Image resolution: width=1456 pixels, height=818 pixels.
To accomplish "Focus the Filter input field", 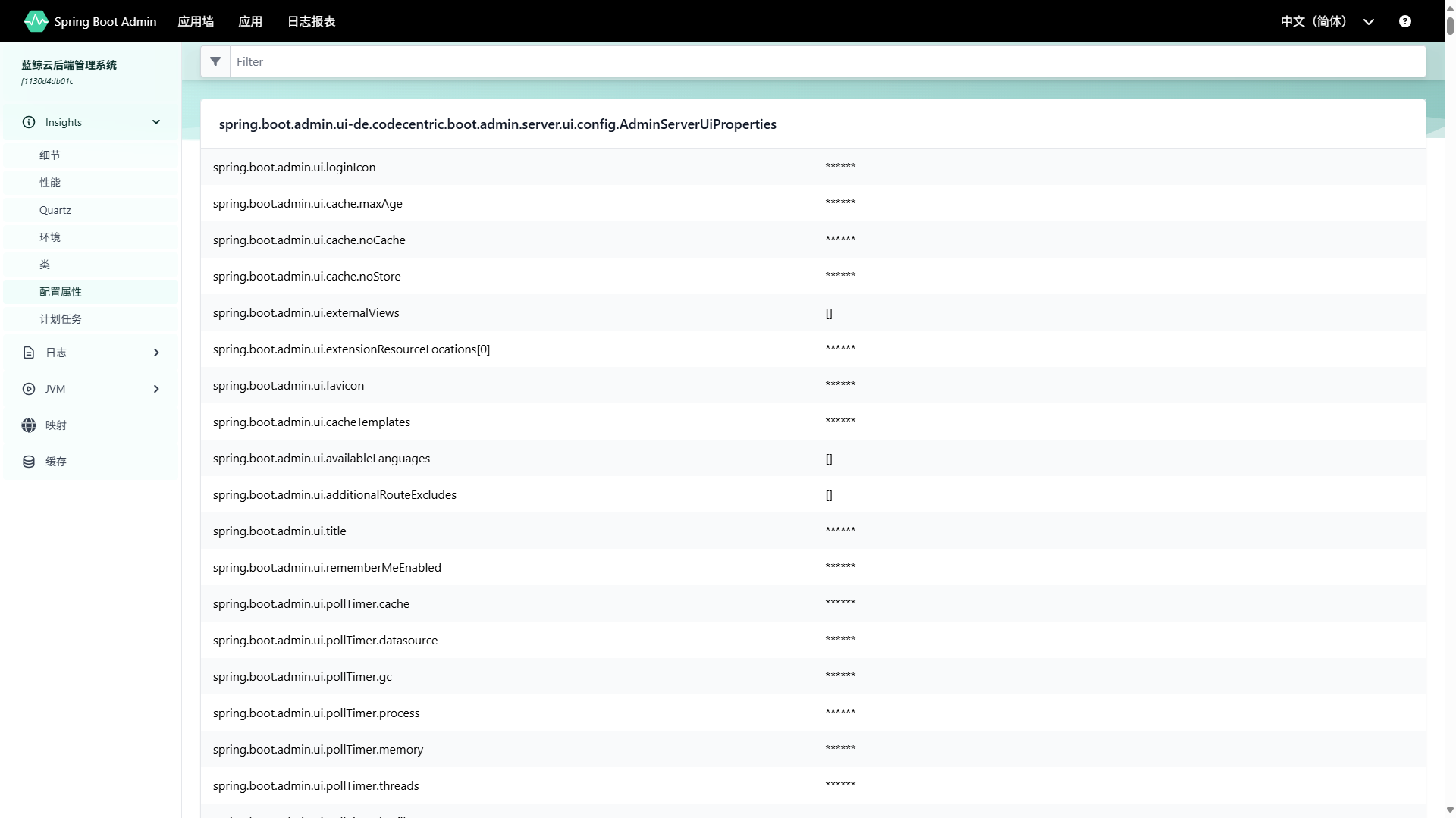I will pyautogui.click(x=827, y=61).
